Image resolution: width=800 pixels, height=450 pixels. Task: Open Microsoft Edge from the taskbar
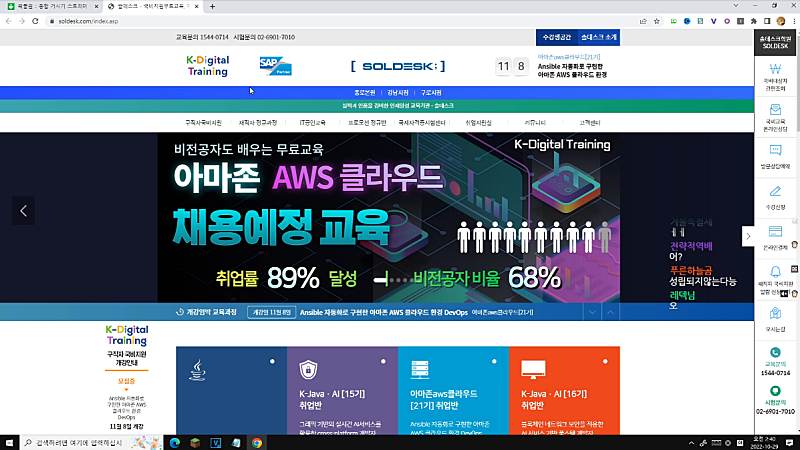point(175,442)
